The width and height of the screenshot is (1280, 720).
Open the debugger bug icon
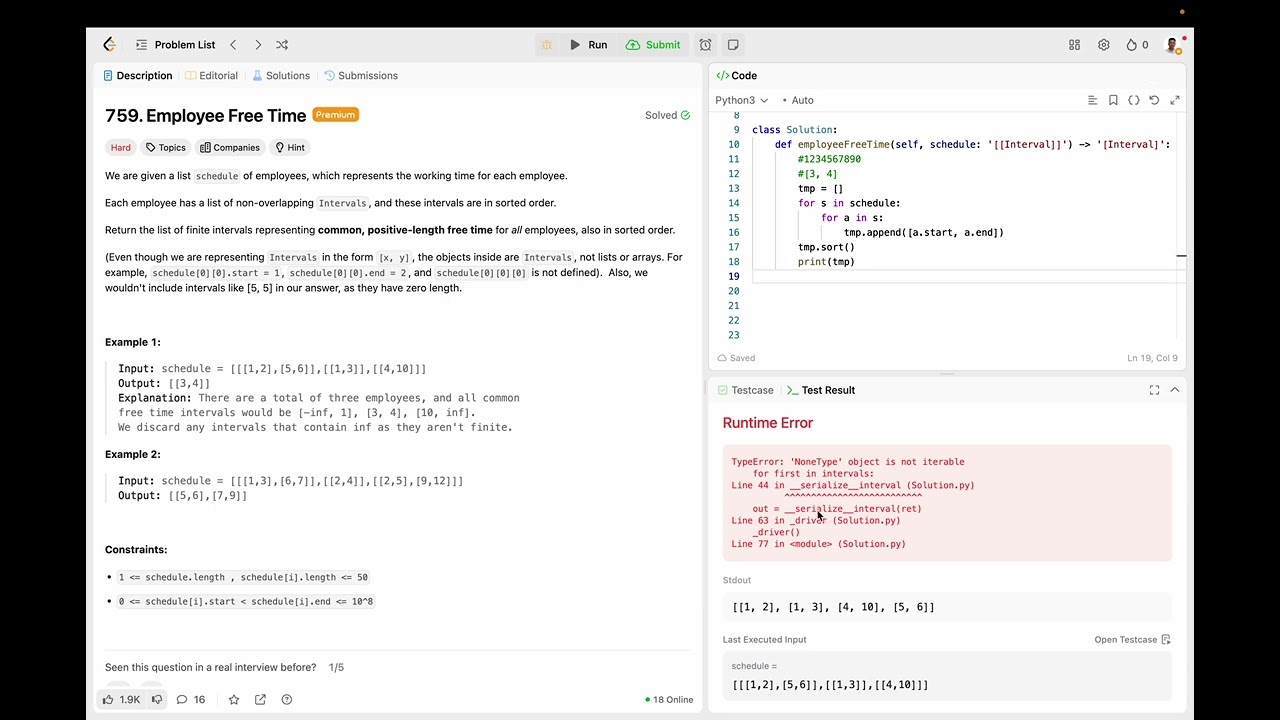546,45
